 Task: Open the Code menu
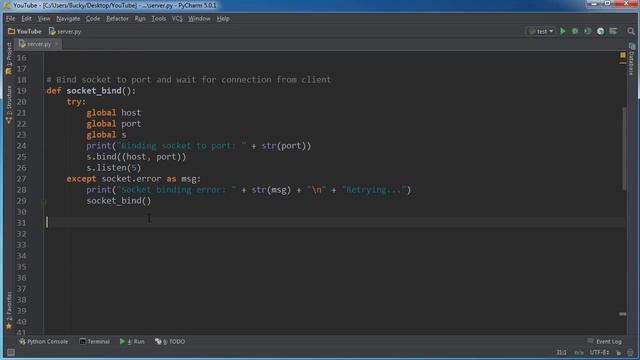pyautogui.click(x=93, y=18)
